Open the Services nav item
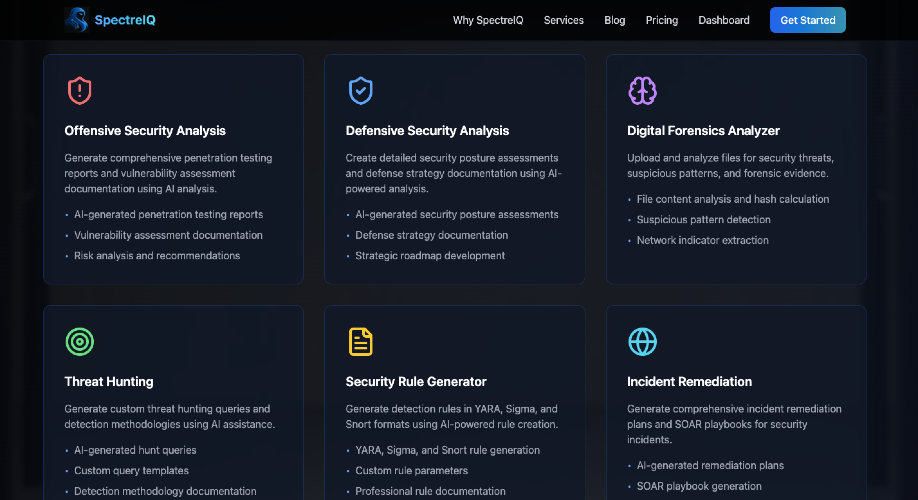 click(x=563, y=20)
